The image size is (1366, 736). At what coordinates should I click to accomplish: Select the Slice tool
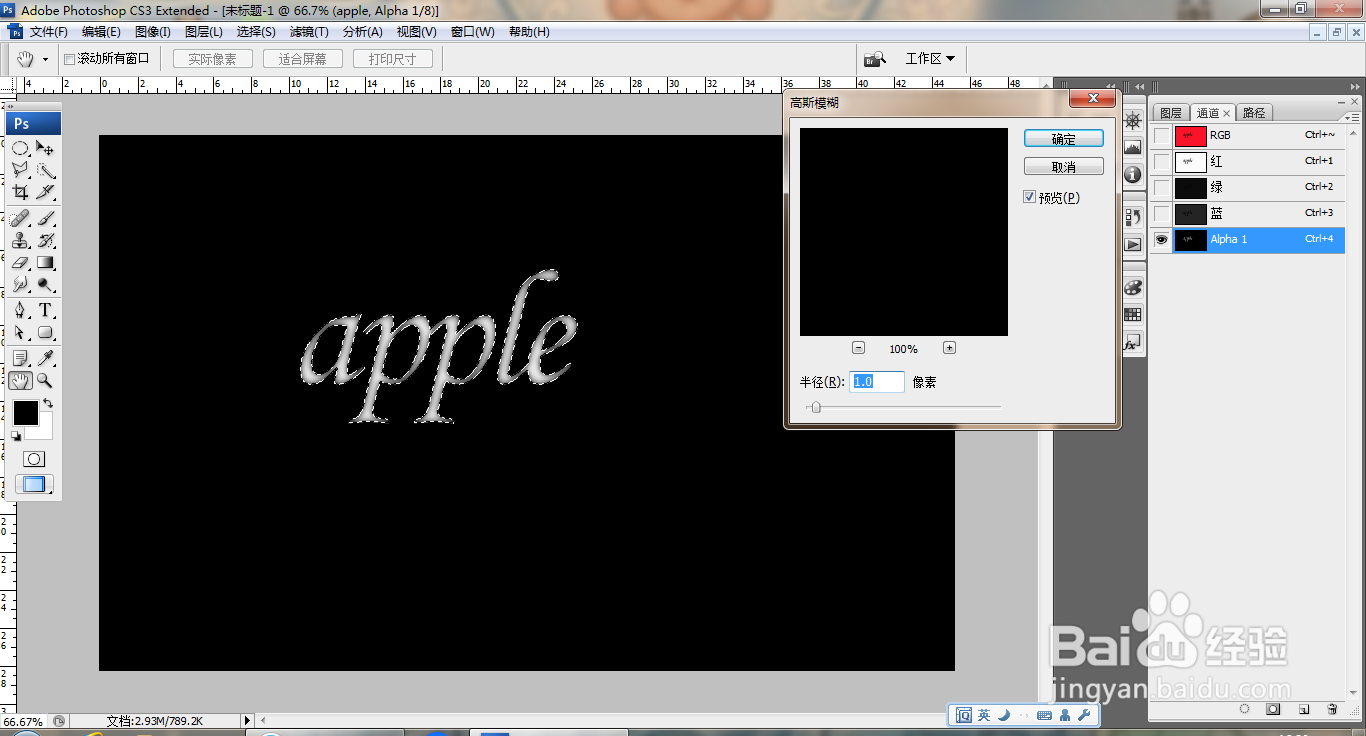pos(45,192)
